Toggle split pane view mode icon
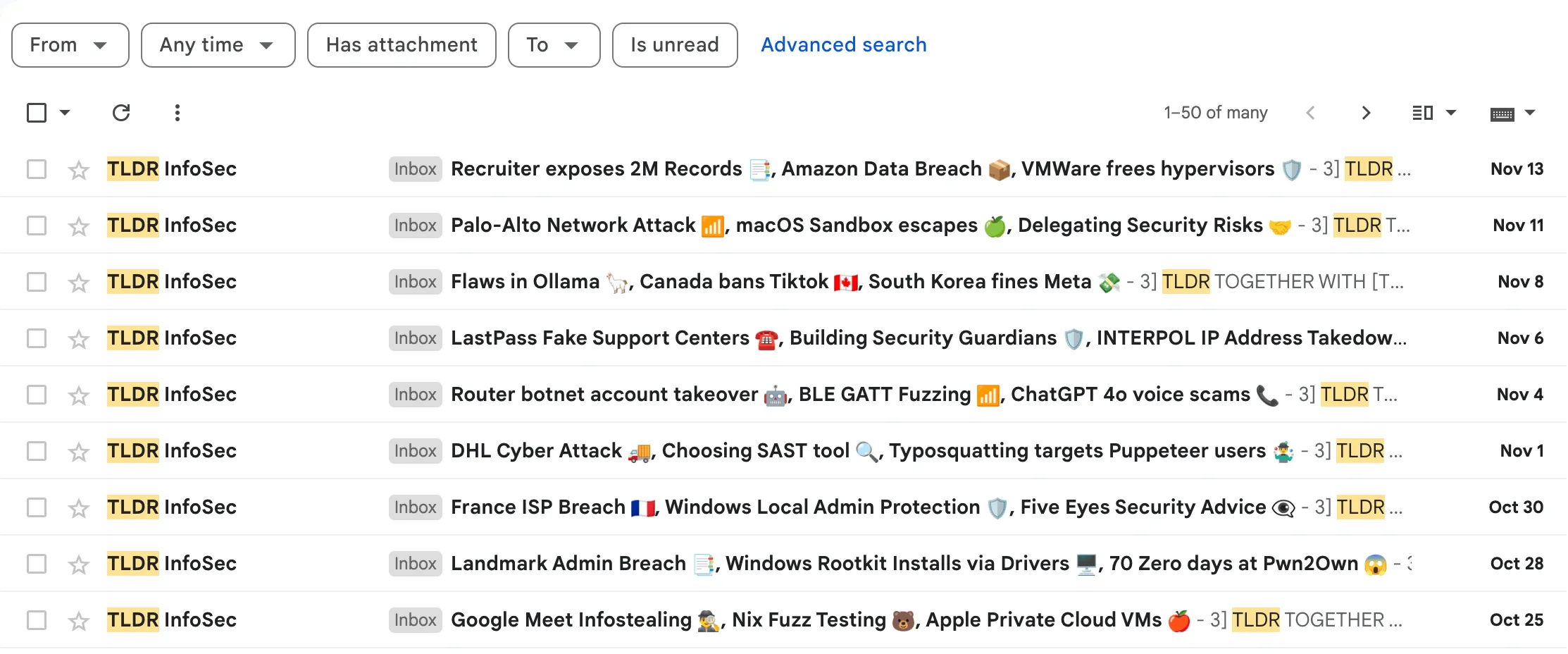 point(1423,113)
